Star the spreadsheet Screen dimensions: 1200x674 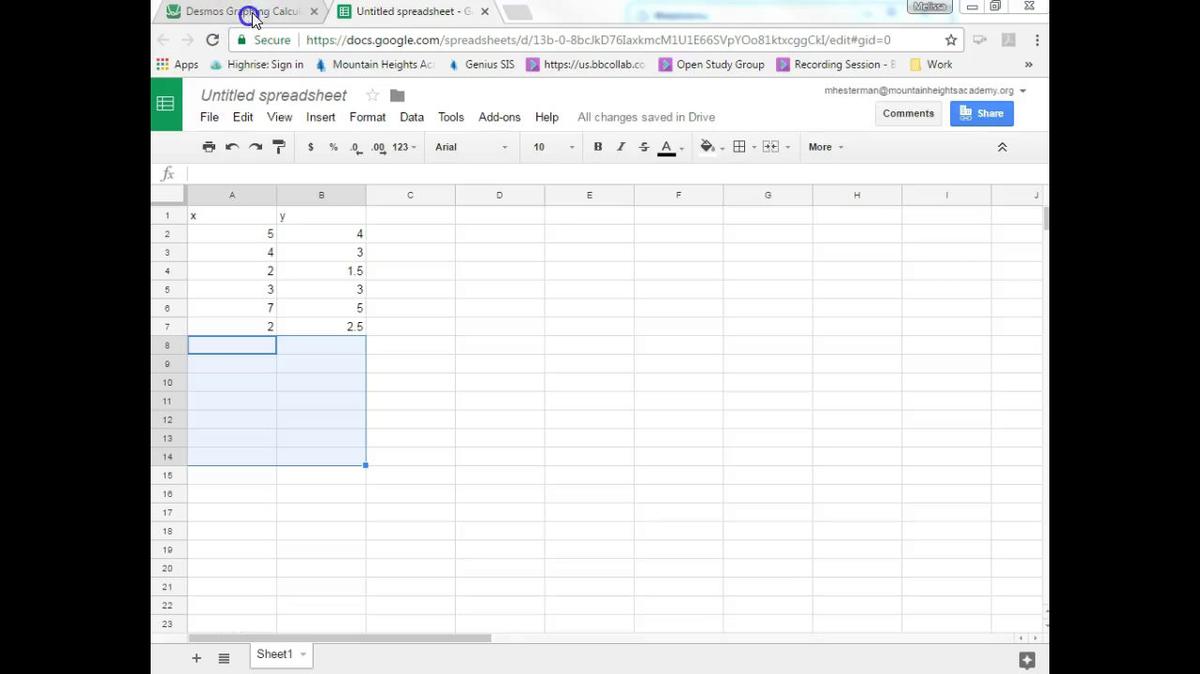point(372,95)
